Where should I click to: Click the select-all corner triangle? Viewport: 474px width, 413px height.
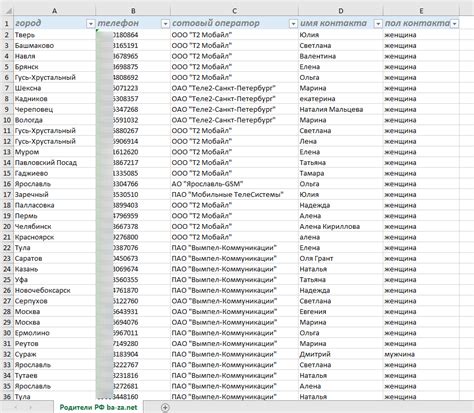pos(7,11)
